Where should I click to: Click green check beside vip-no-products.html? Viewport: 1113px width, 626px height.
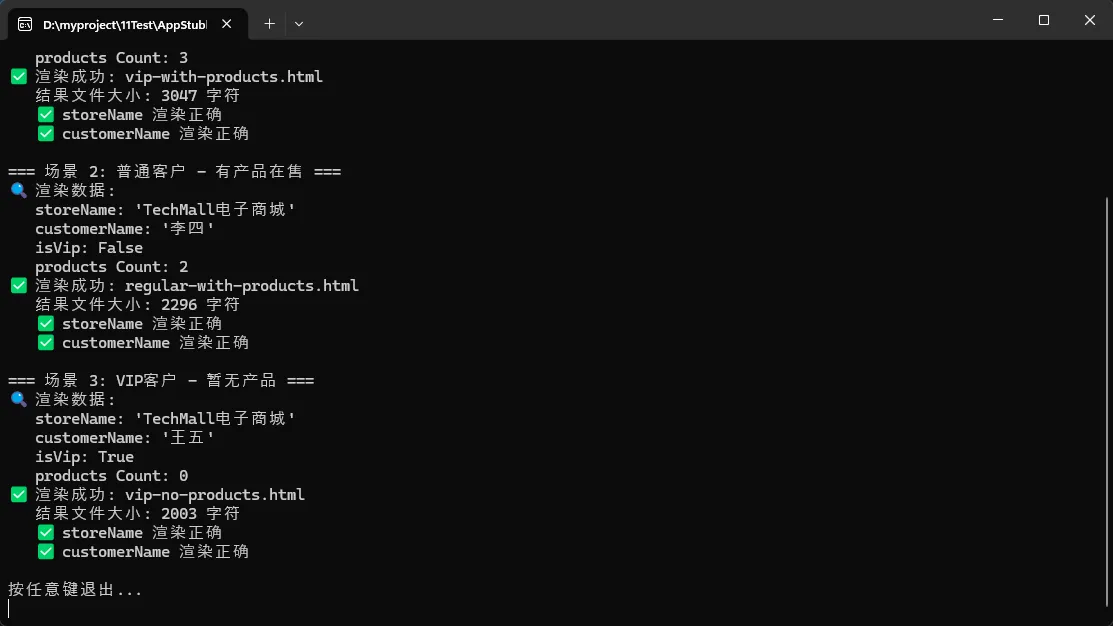pyautogui.click(x=18, y=495)
